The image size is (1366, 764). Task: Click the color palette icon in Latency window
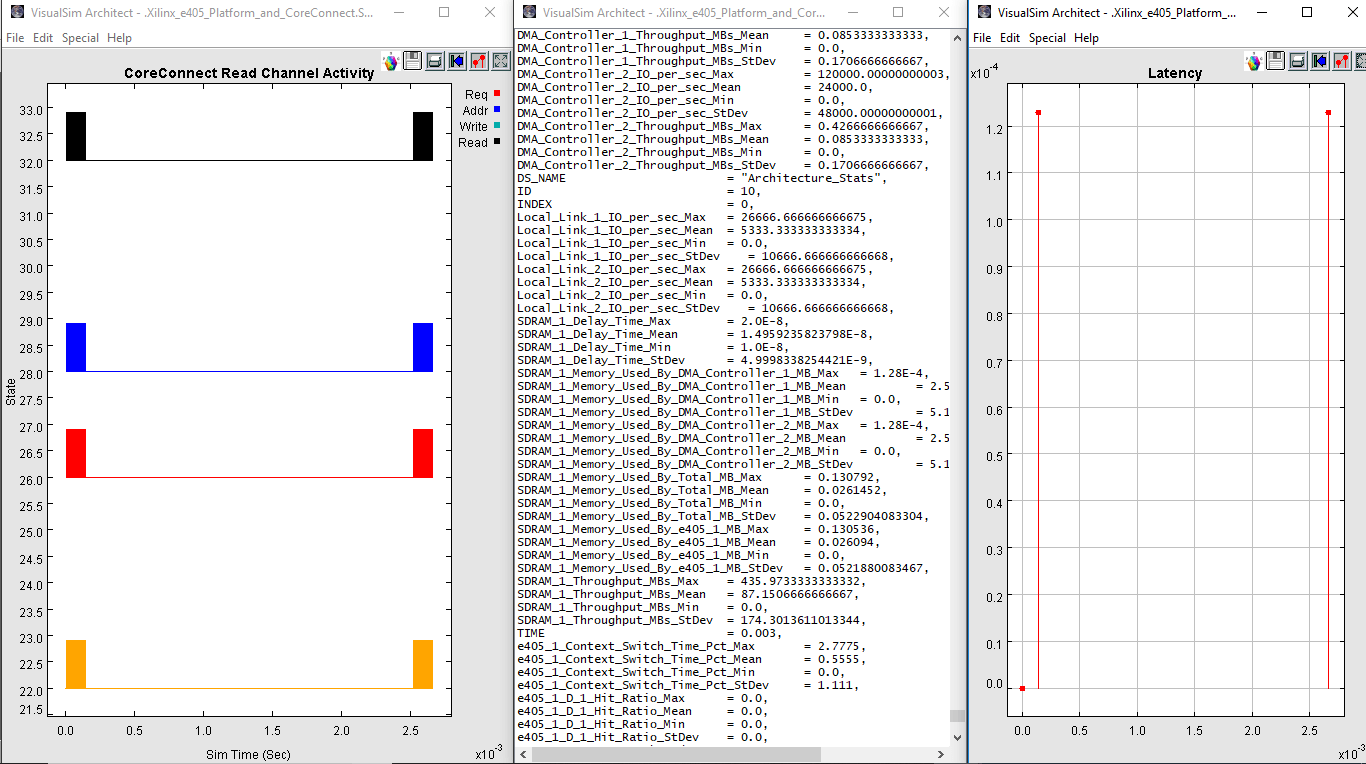1254,62
